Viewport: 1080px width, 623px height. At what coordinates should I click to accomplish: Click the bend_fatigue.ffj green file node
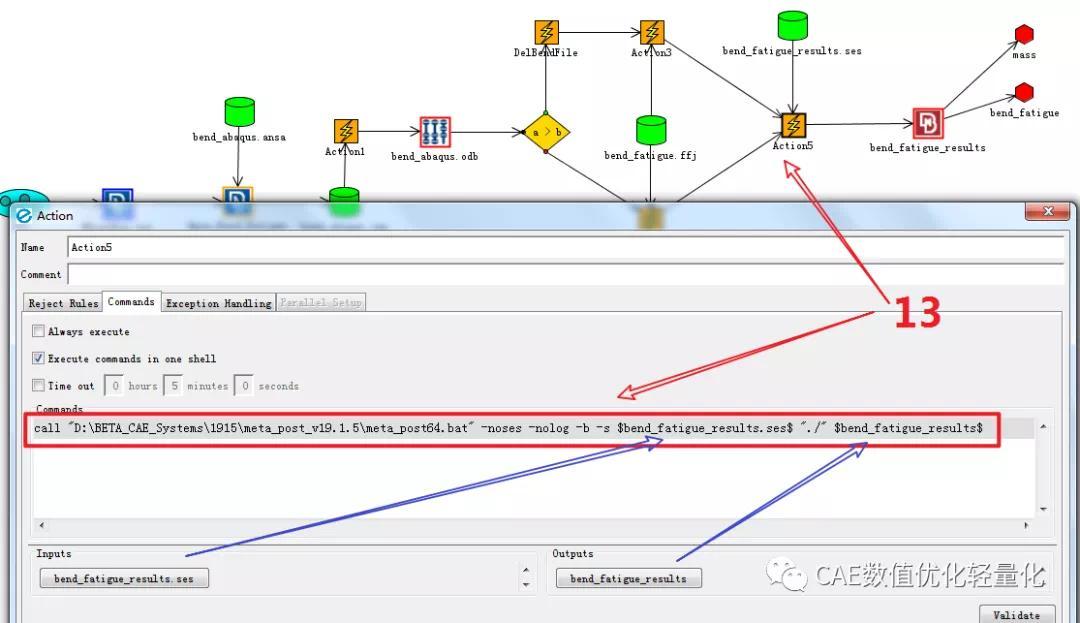tap(651, 130)
